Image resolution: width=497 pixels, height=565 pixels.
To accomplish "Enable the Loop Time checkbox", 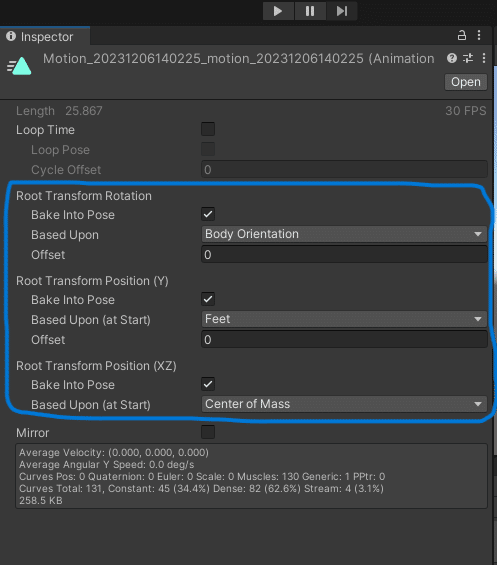I will point(208,129).
